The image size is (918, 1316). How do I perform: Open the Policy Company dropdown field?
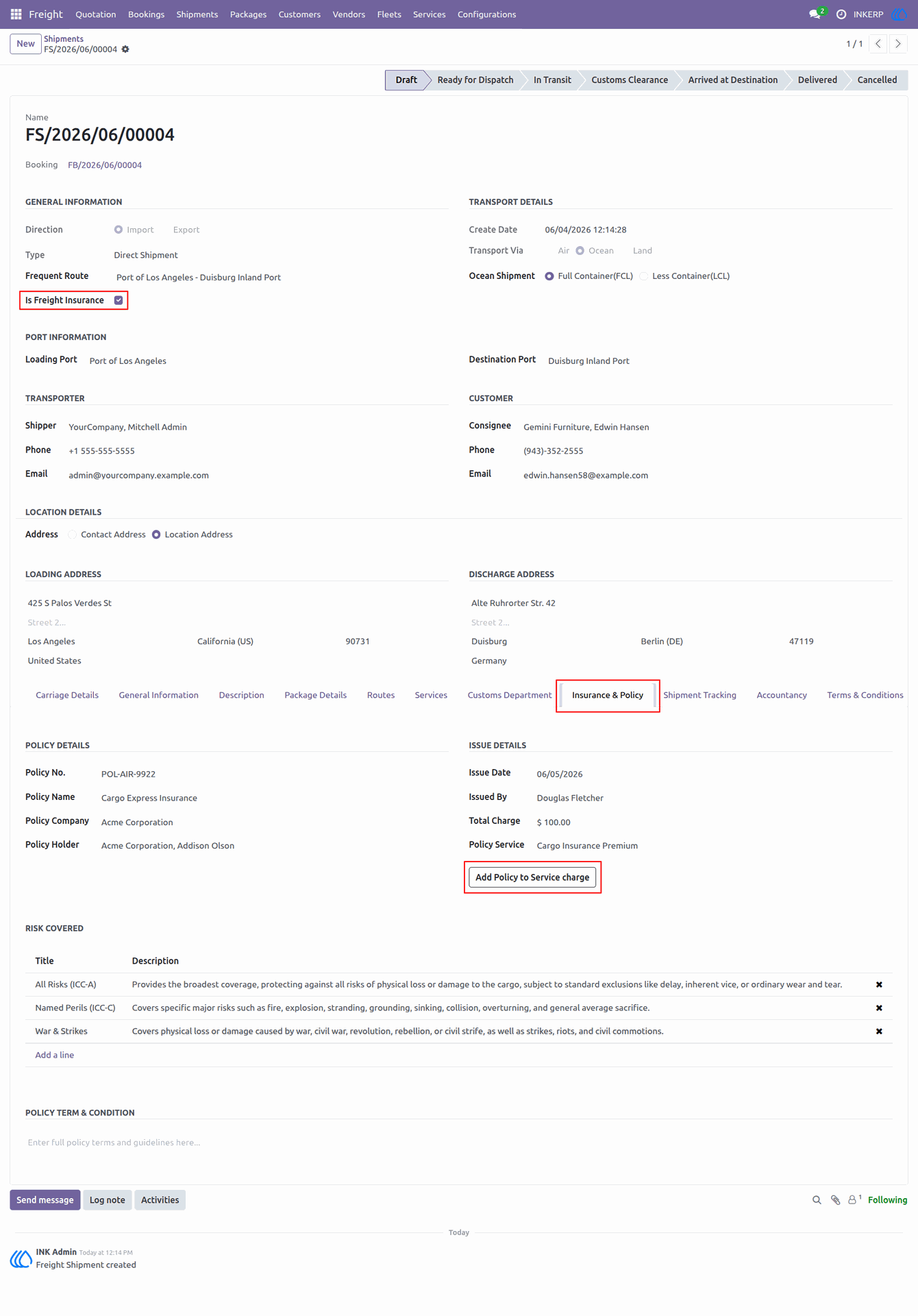click(274, 822)
